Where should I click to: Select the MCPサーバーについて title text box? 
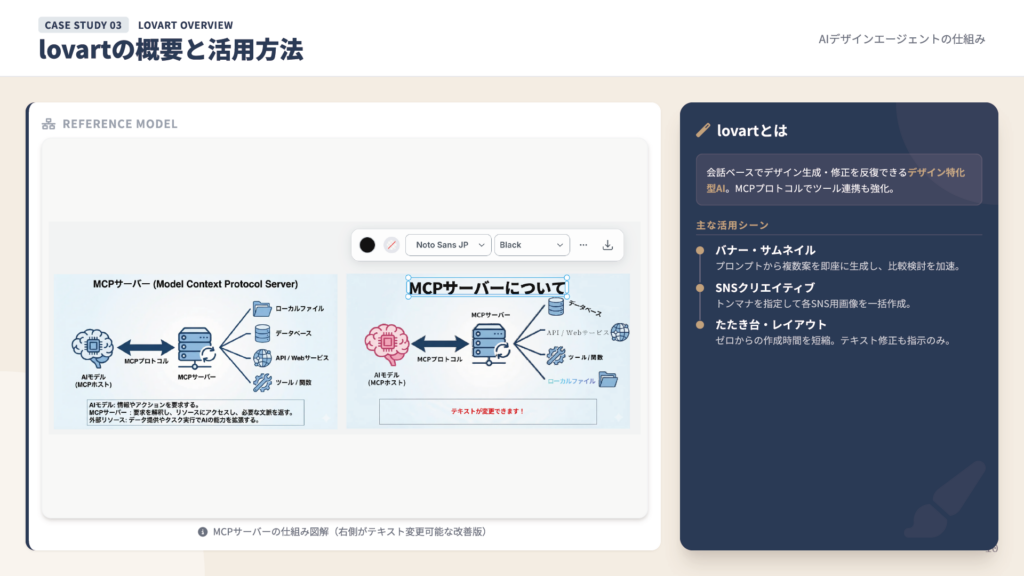click(x=487, y=287)
